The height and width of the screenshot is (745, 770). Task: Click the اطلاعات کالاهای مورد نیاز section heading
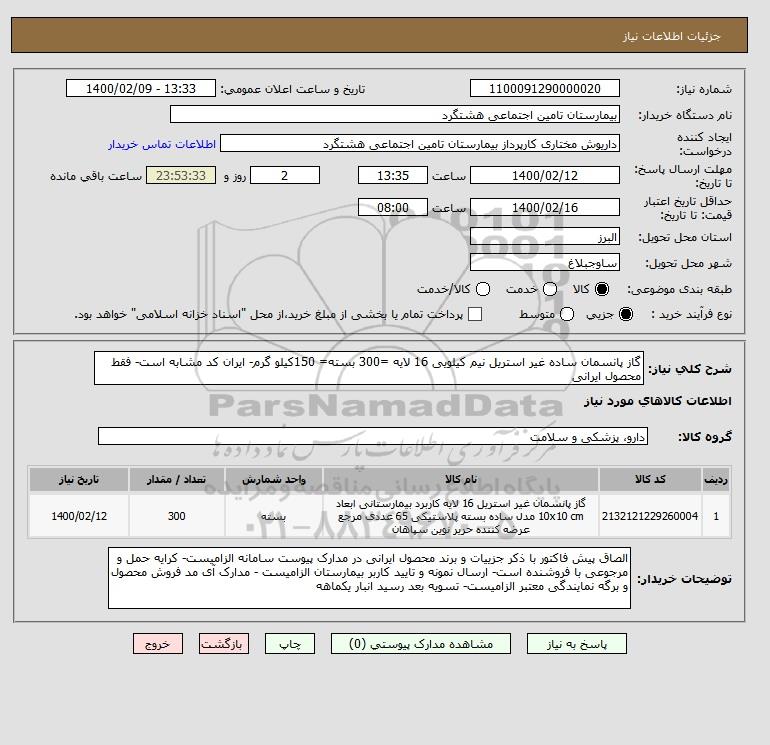pos(658,401)
